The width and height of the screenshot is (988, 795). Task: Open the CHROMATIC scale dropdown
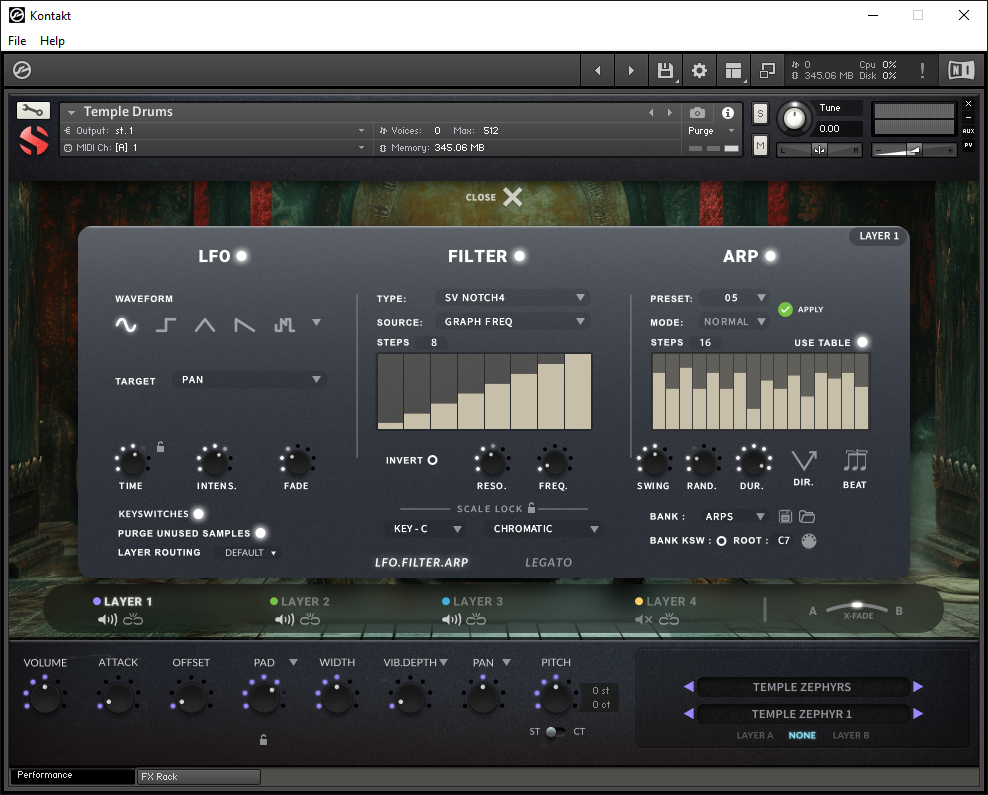click(x=544, y=529)
